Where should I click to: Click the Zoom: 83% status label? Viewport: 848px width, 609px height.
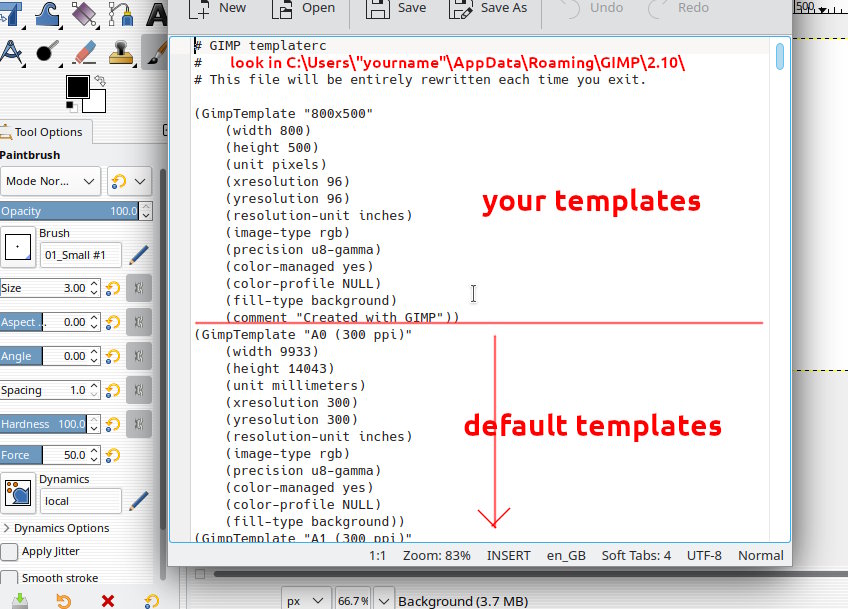436,555
